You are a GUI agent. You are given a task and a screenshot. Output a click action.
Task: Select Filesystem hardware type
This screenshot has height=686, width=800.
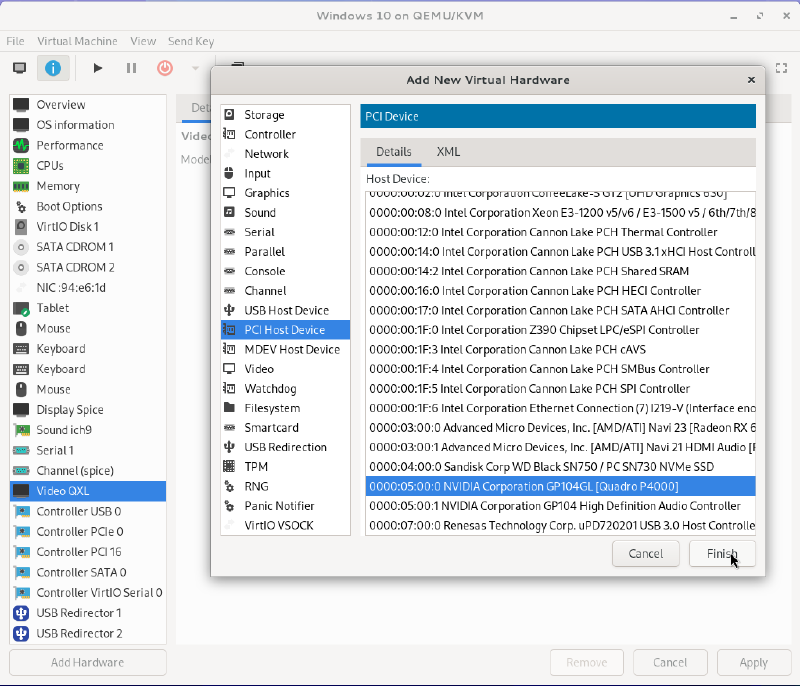[x=286, y=408]
